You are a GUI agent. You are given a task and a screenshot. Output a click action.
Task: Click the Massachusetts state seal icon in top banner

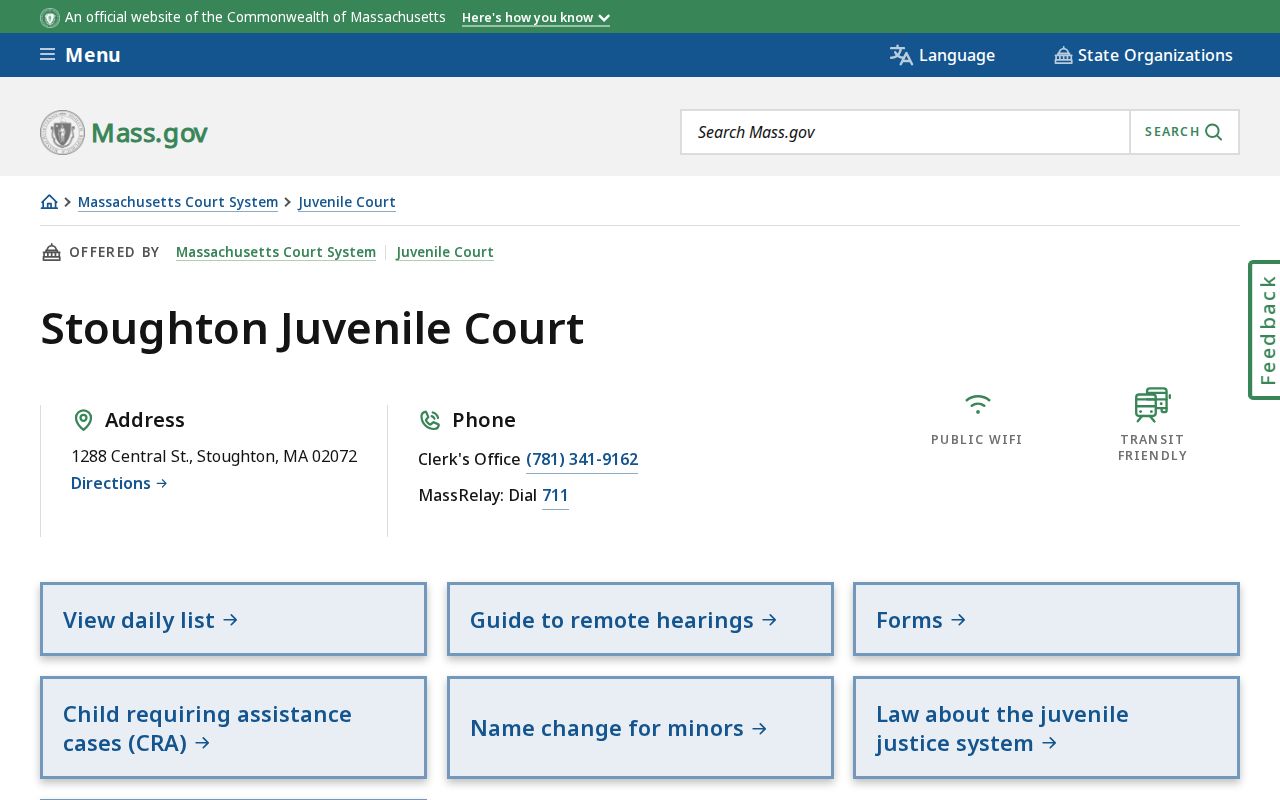(50, 17)
